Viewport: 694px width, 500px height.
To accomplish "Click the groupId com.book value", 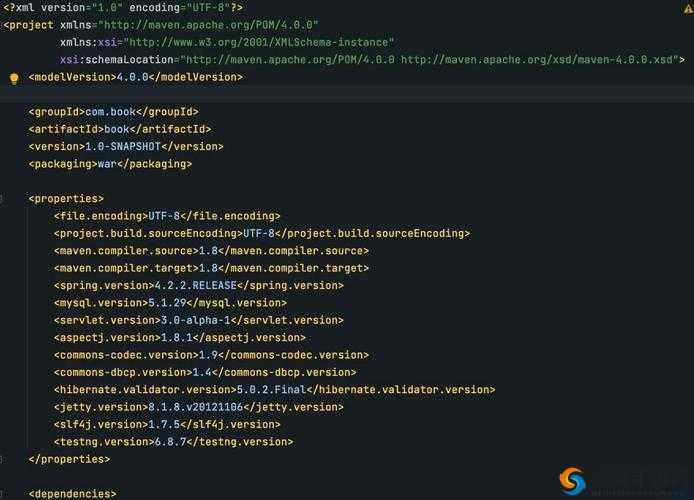I will coord(110,112).
